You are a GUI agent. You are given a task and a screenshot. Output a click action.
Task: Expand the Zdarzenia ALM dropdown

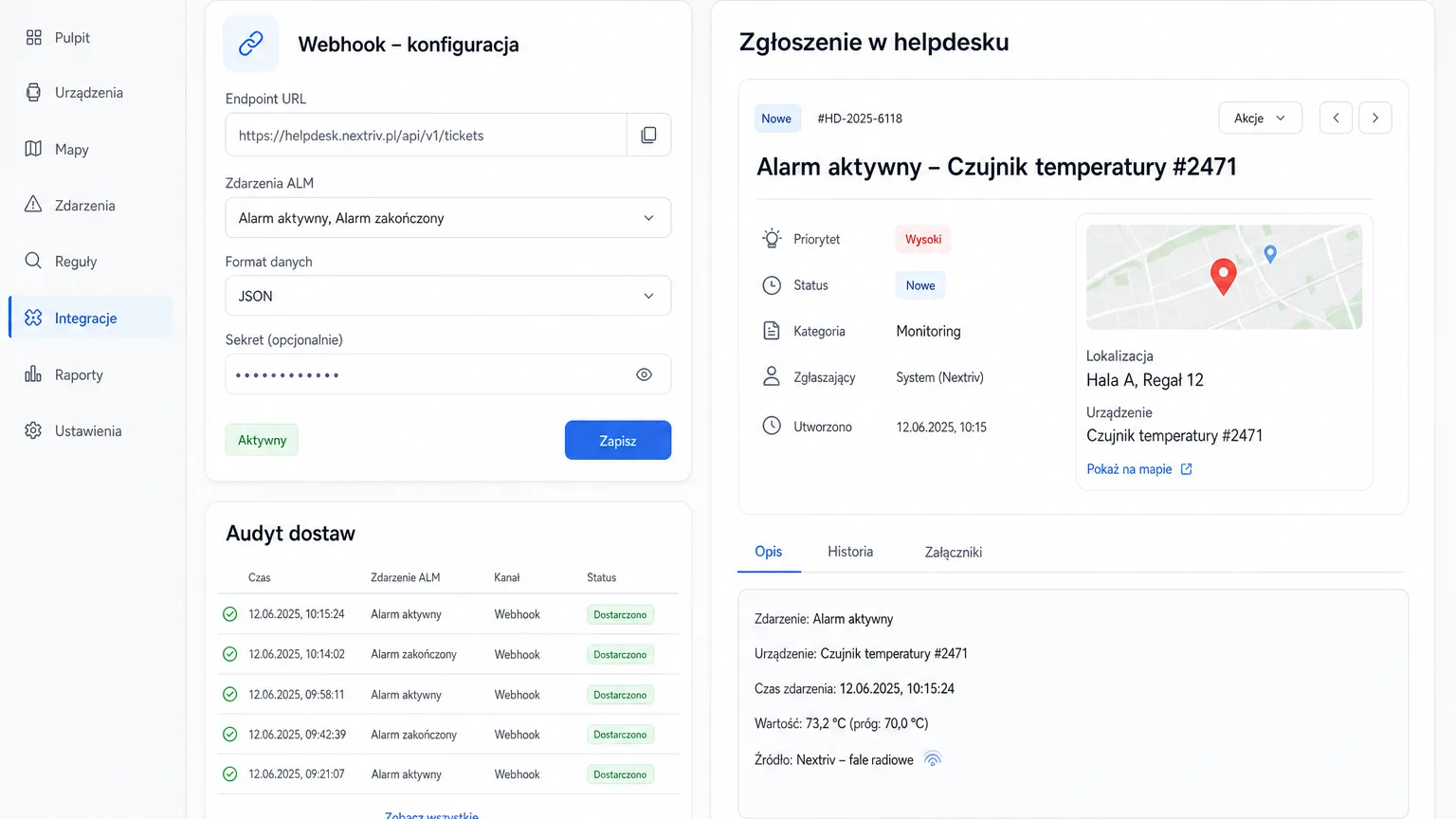point(448,218)
